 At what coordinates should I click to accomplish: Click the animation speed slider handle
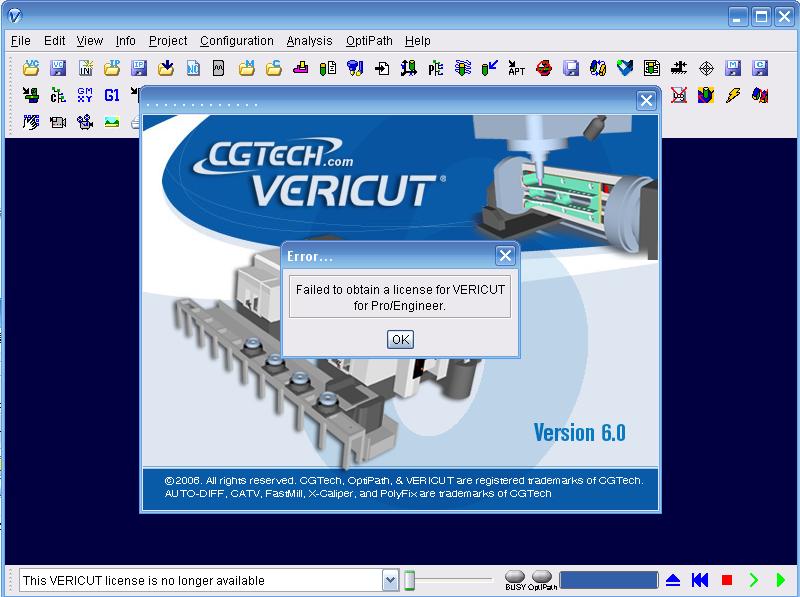[x=409, y=580]
